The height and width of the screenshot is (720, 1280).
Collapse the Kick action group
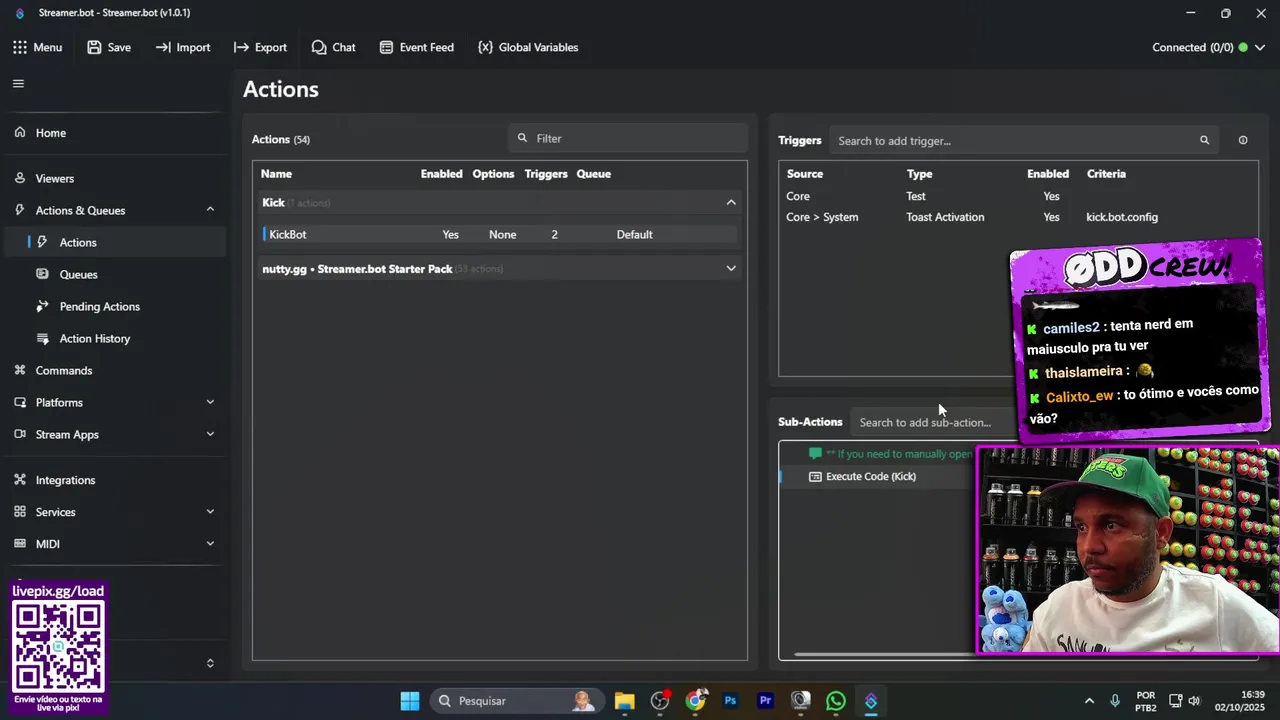coord(731,202)
